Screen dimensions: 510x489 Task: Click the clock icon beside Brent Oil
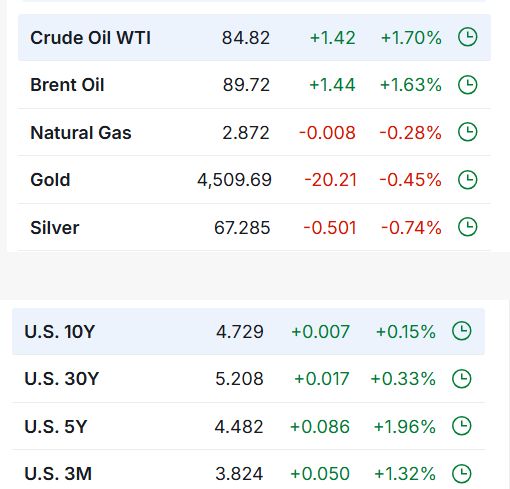467,85
